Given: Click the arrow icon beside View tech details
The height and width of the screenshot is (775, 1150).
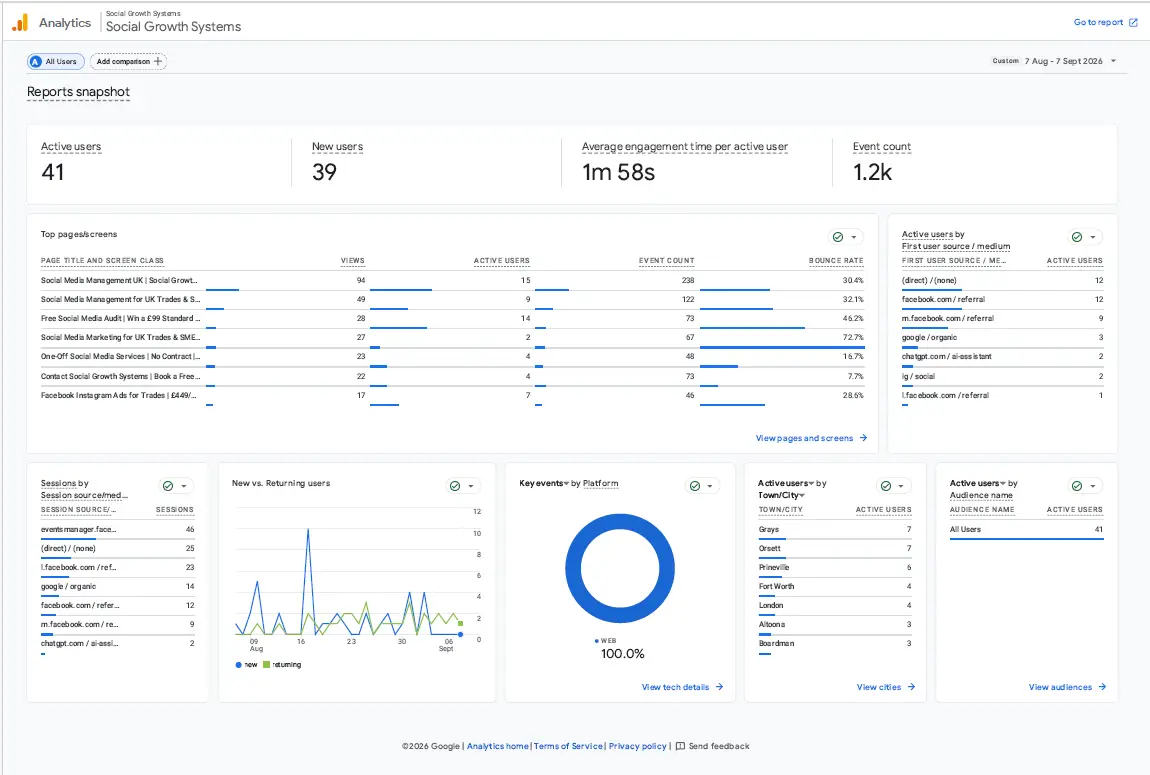Looking at the screenshot, I should 719,687.
